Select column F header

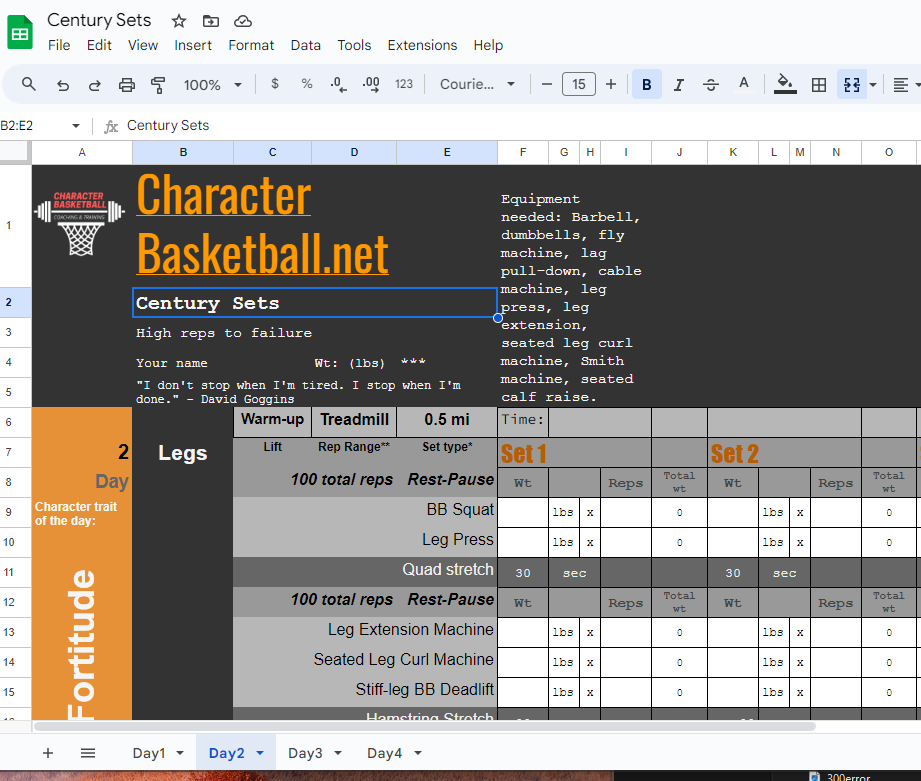coord(523,153)
